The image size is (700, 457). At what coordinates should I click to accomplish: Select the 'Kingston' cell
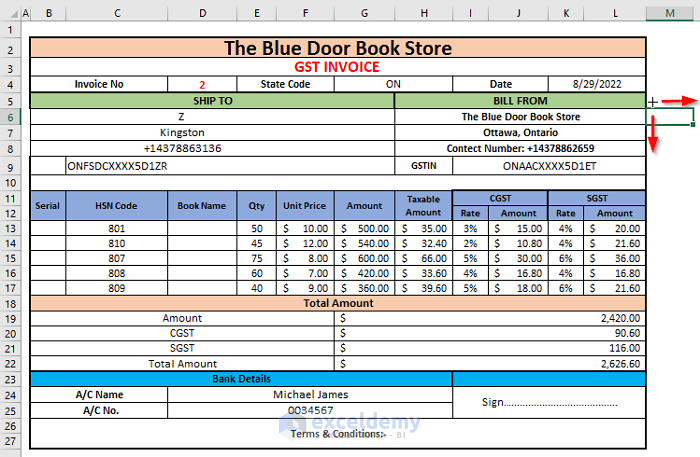coord(212,133)
